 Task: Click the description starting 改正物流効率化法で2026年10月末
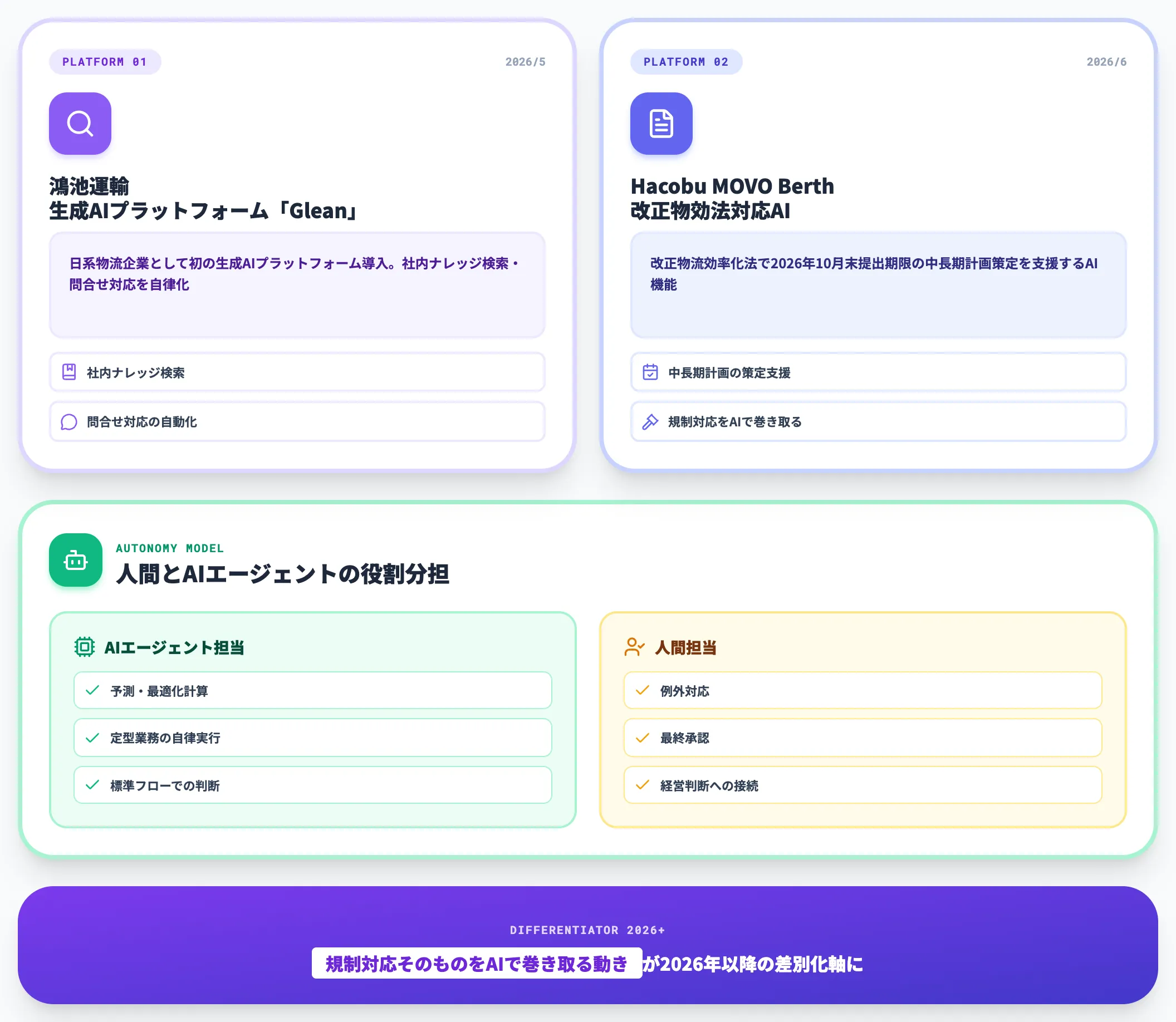(874, 274)
